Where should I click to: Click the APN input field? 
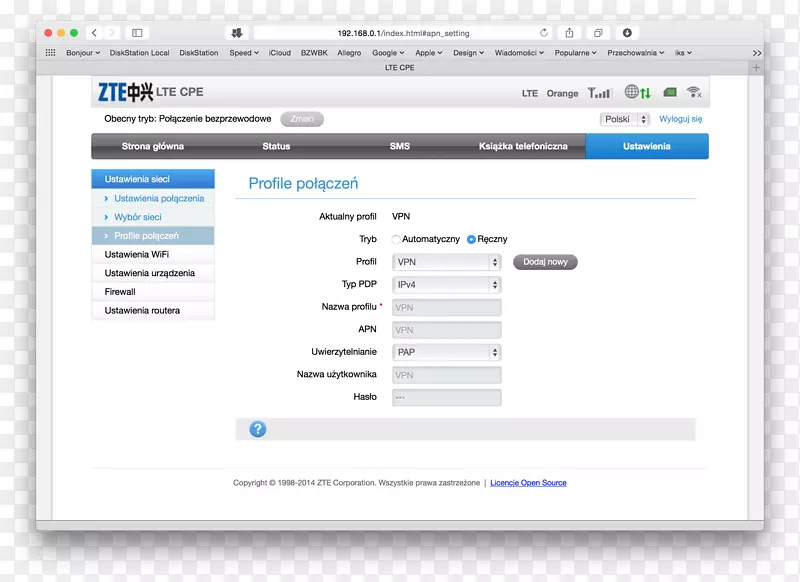pyautogui.click(x=446, y=330)
